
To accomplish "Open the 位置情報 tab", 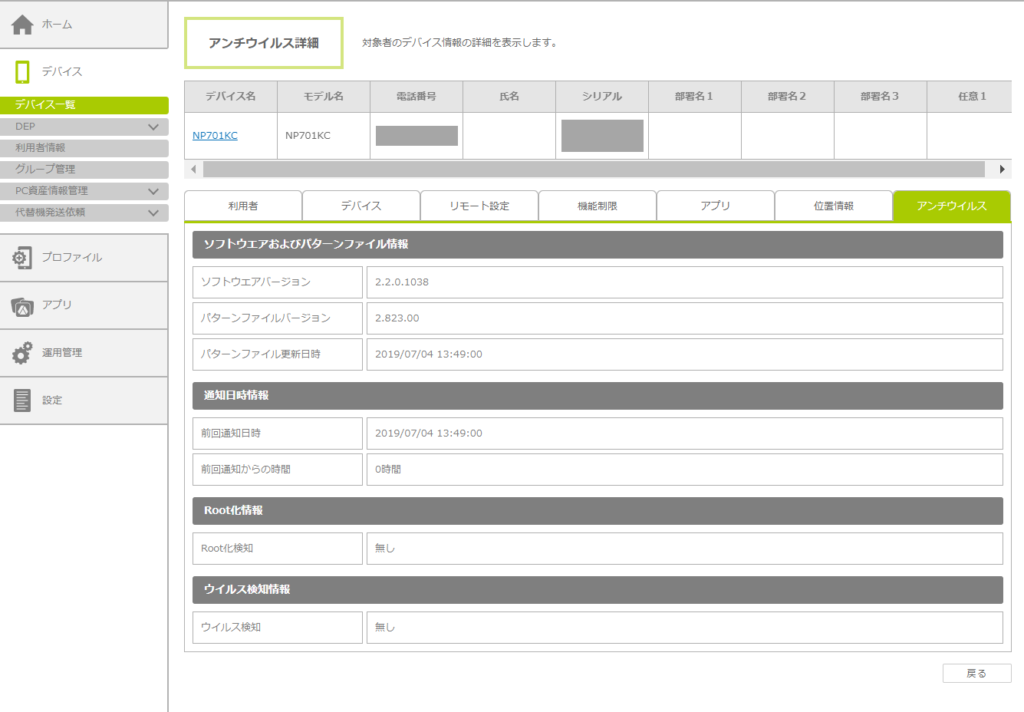I will point(833,206).
